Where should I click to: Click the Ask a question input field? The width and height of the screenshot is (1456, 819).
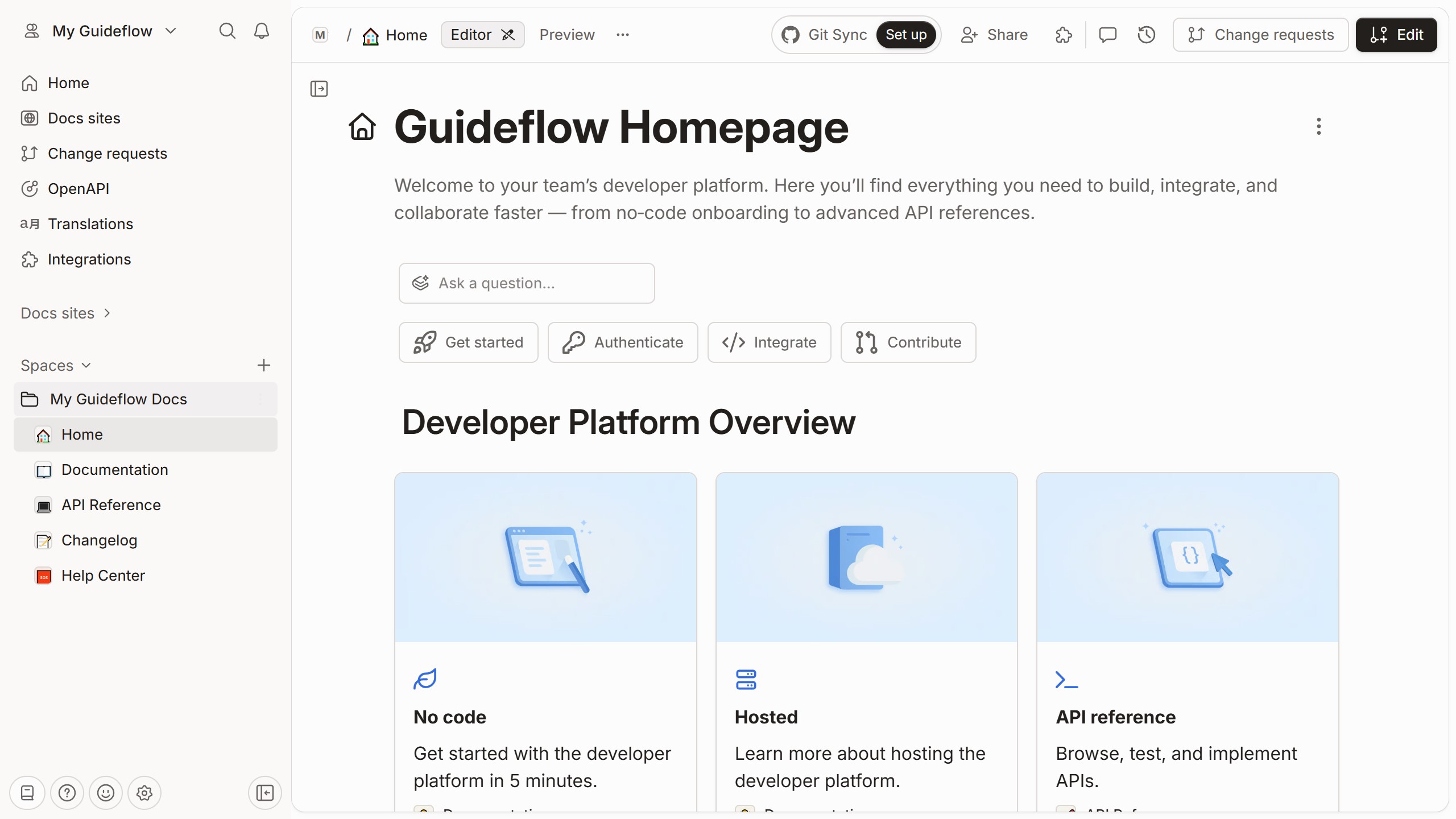[x=527, y=283]
